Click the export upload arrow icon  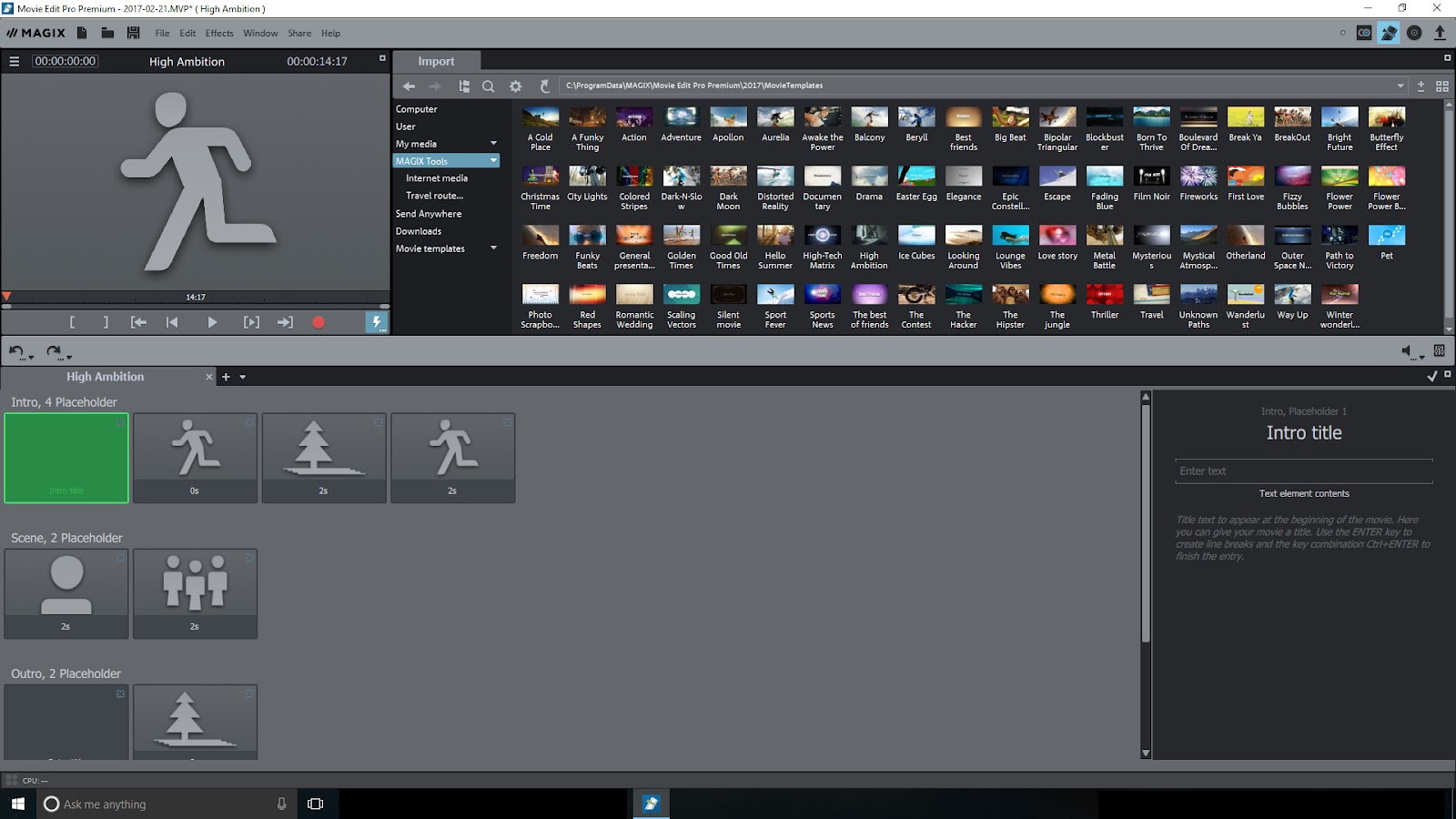click(1440, 33)
